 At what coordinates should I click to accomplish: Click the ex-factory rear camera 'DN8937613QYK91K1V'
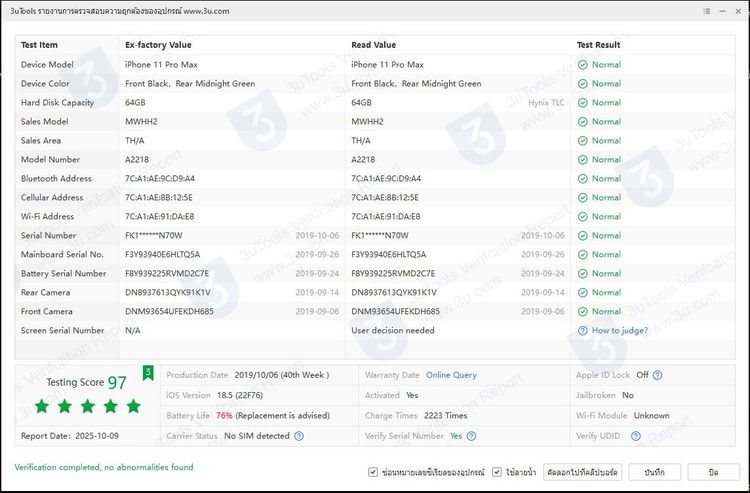[x=168, y=293]
